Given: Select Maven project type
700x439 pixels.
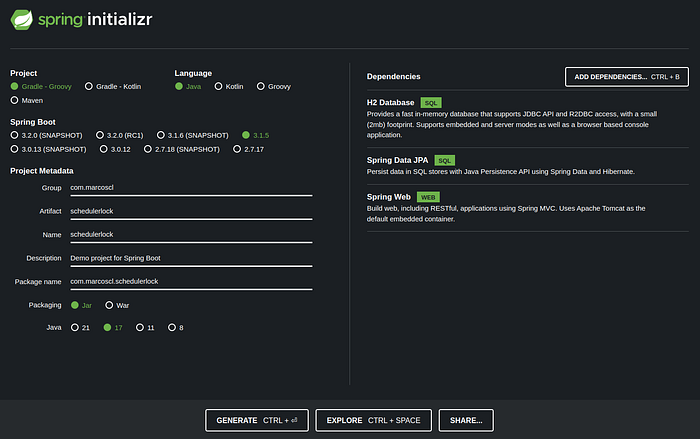Looking at the screenshot, I should coord(27,100).
